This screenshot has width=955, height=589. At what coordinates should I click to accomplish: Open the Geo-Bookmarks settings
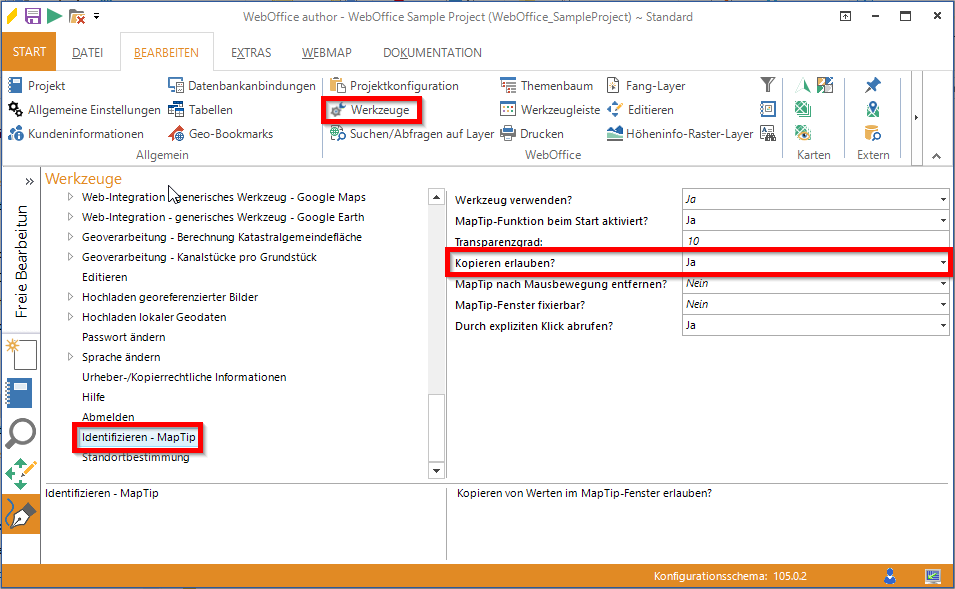(x=230, y=133)
